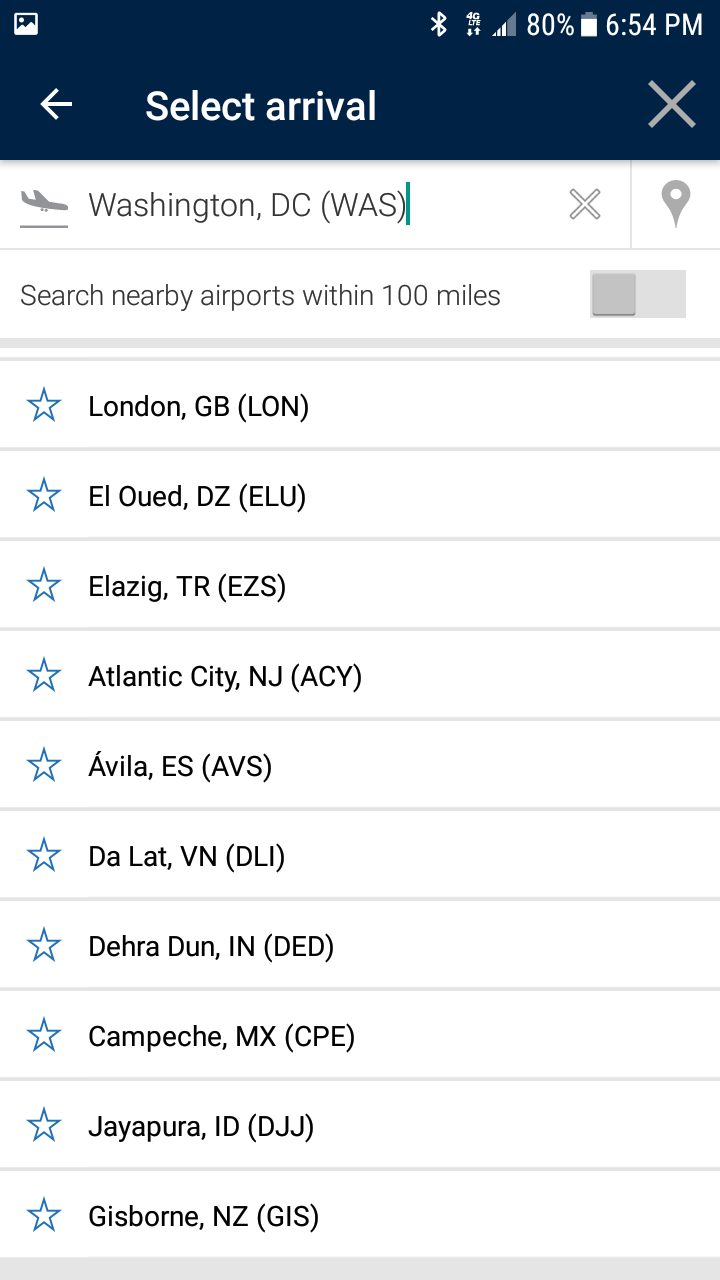
Task: Select London, GB (LON) as arrival
Action: pos(360,405)
